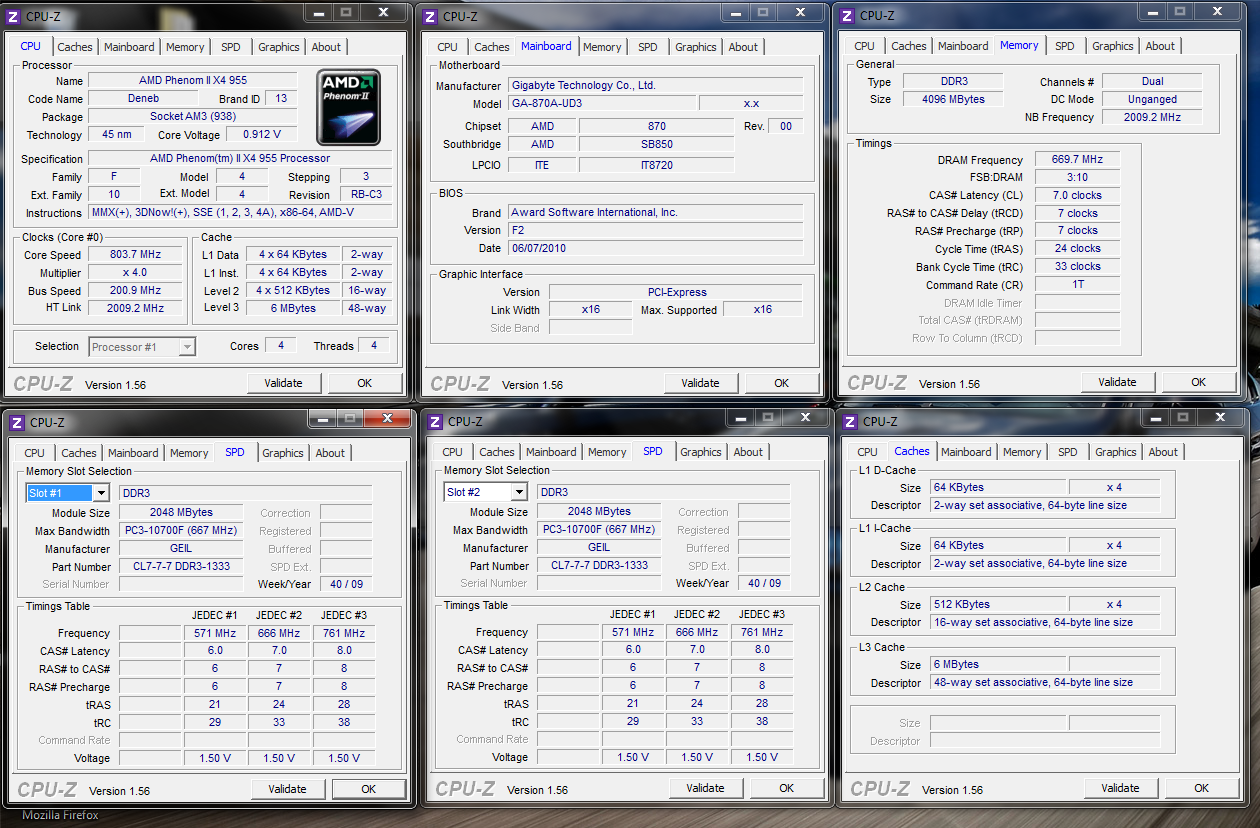Viewport: 1260px width, 828px height.
Task: Click OK in the Mainboard info window
Action: pyautogui.click(x=782, y=383)
